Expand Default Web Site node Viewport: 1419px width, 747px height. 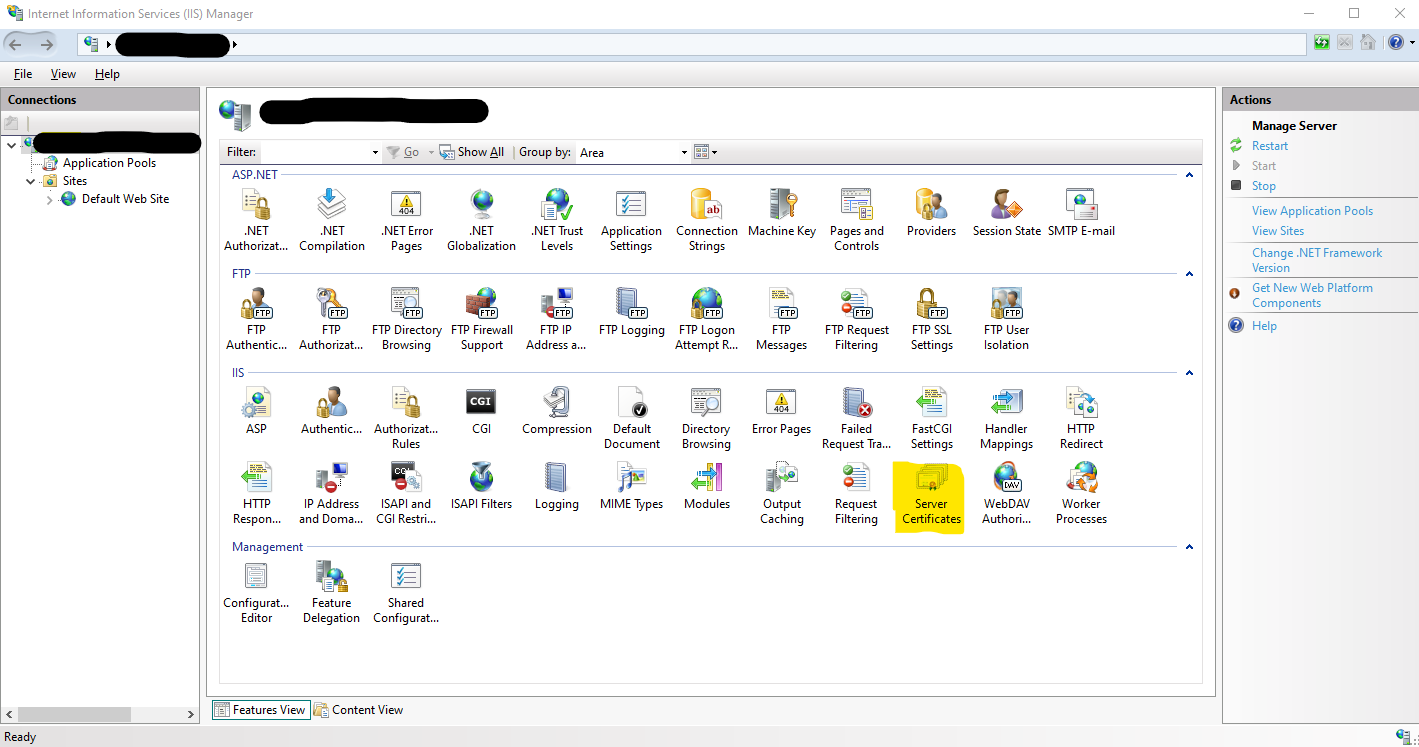49,200
